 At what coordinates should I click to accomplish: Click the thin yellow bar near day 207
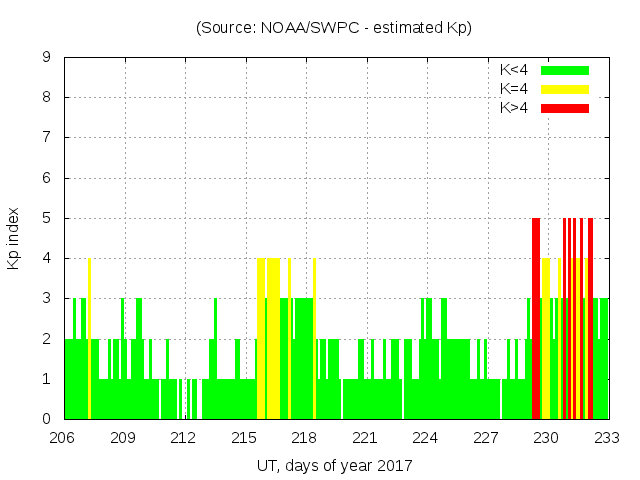89,340
